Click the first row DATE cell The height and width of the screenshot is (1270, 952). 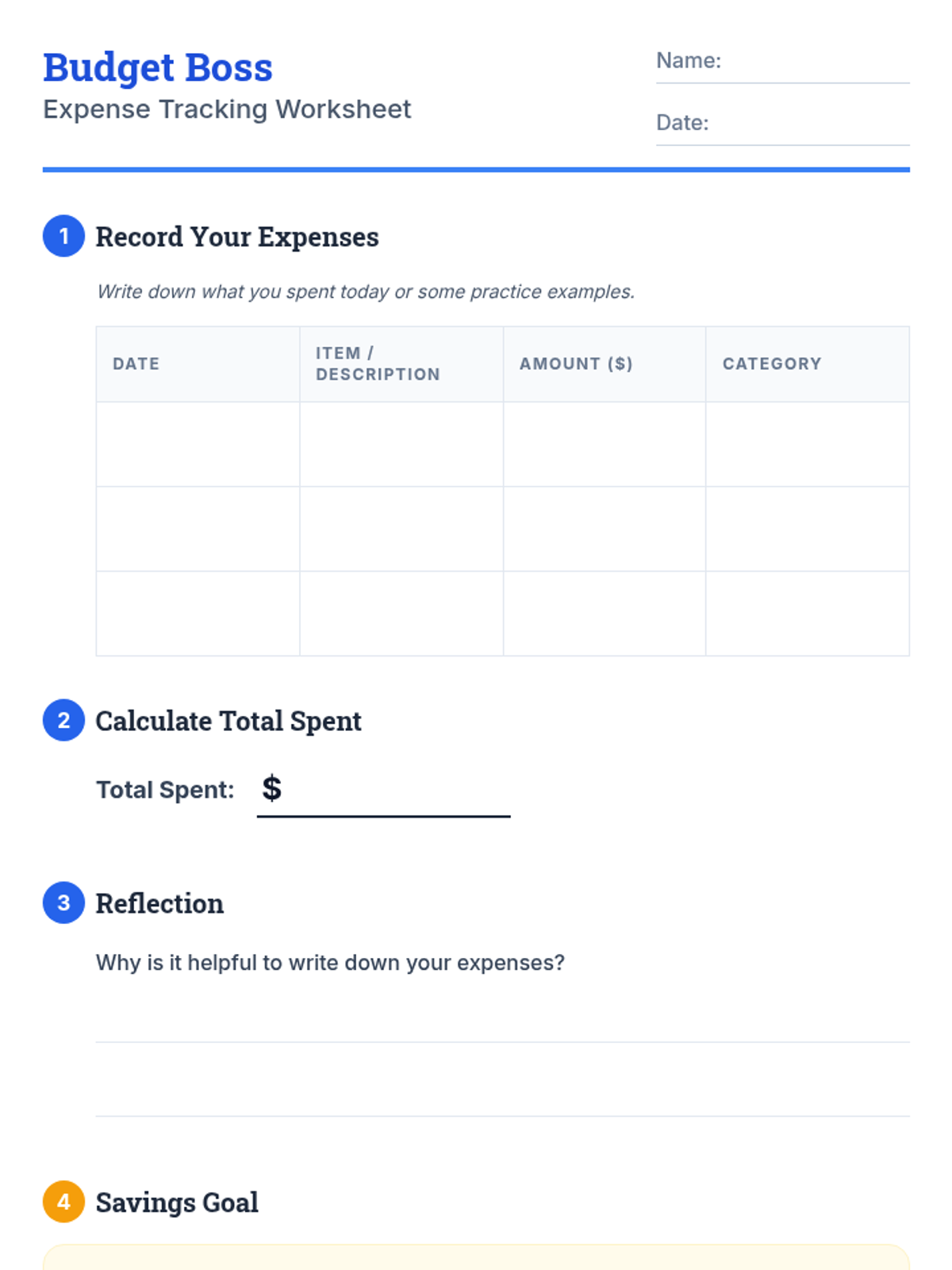pos(198,444)
